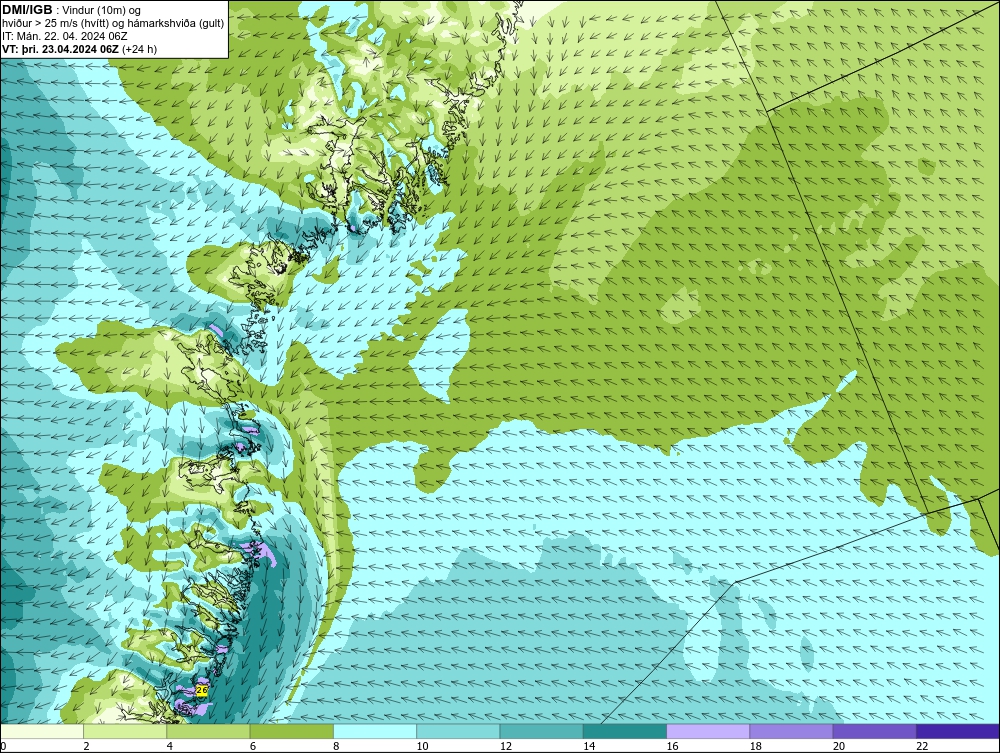Screen dimensions: 1000x753
Task: Click the 18–20 m/s purple legend swatch
Action: coord(791,731)
